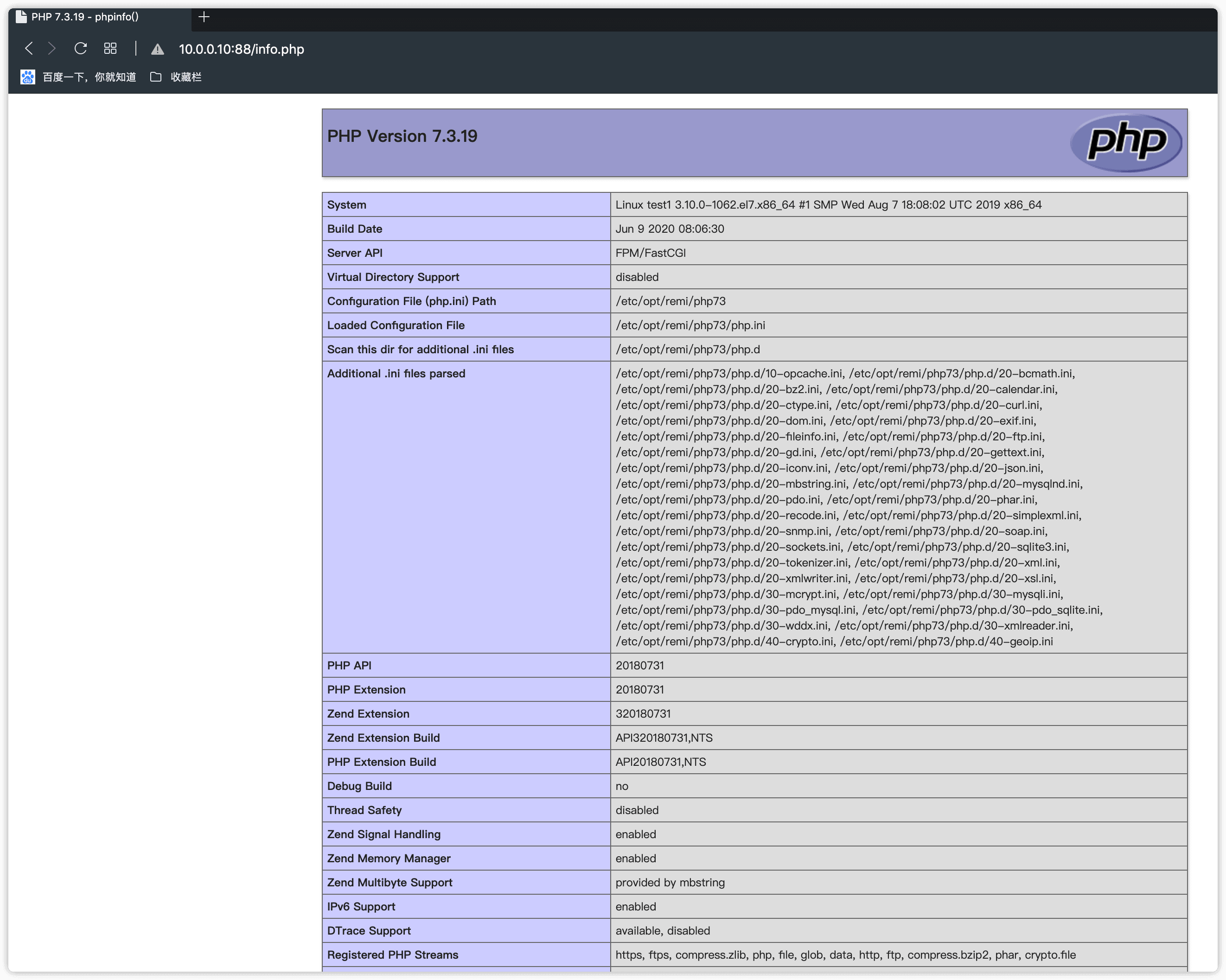Viewport: 1226px width, 980px height.
Task: Select the PHP API label
Action: click(x=349, y=666)
